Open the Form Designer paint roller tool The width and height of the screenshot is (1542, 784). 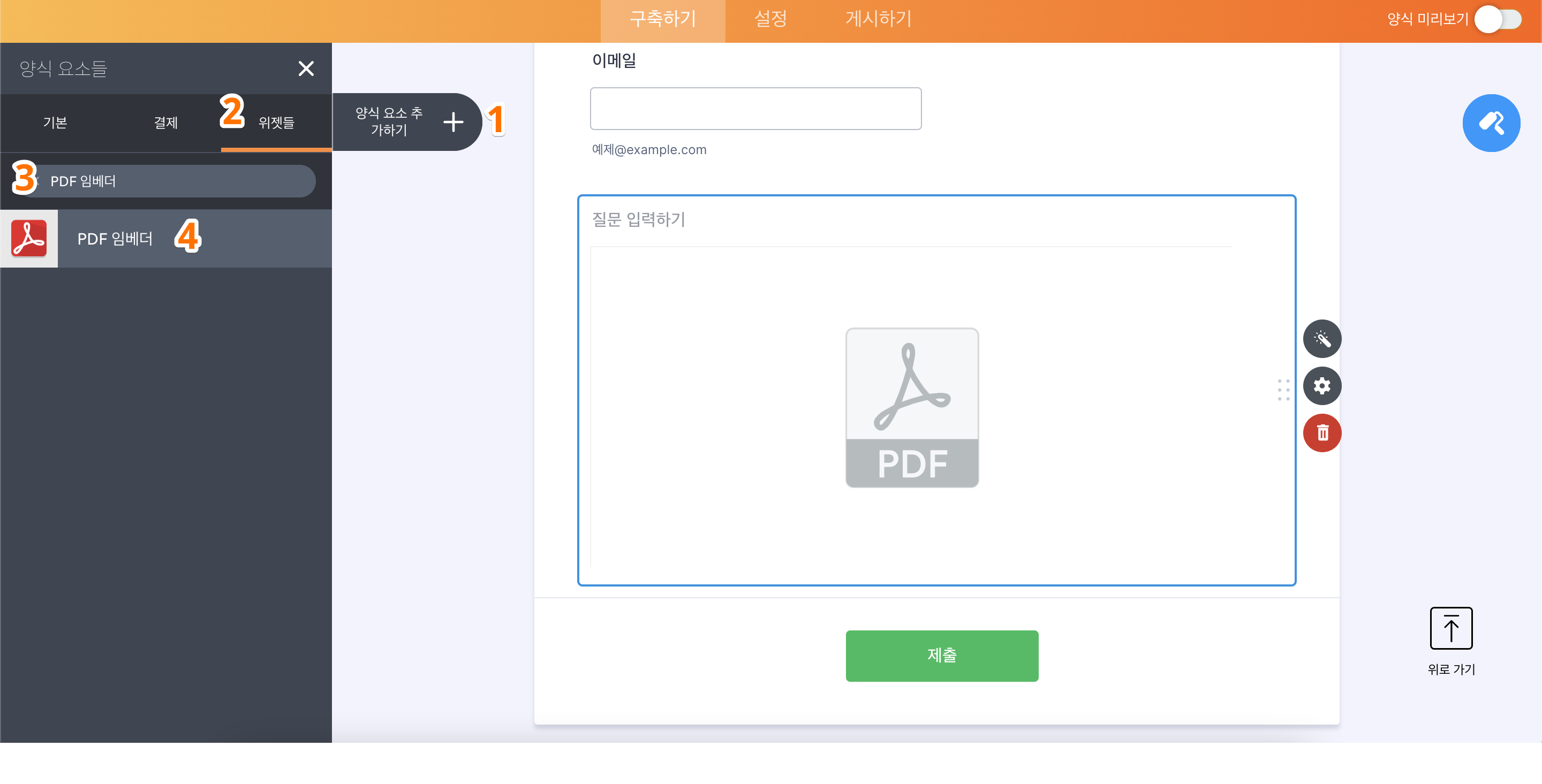point(1491,123)
